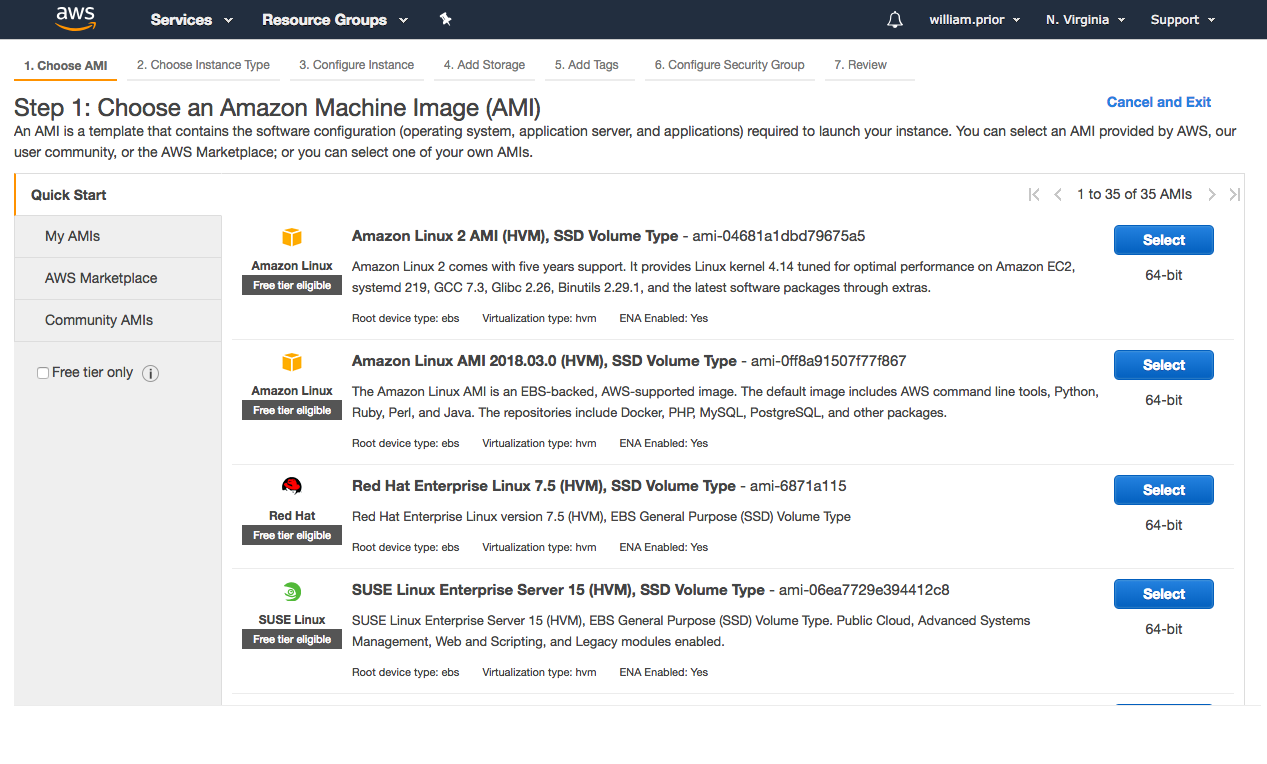Screen dimensions: 1267x764
Task: Switch to 6. Configure Security Group tab
Action: coord(730,65)
